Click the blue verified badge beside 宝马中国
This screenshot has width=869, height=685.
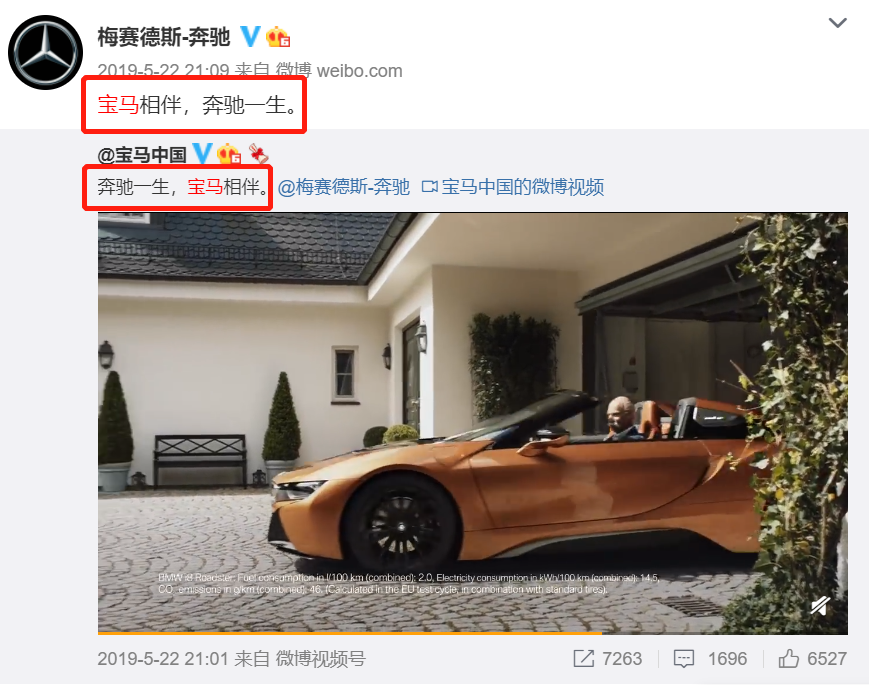(202, 154)
